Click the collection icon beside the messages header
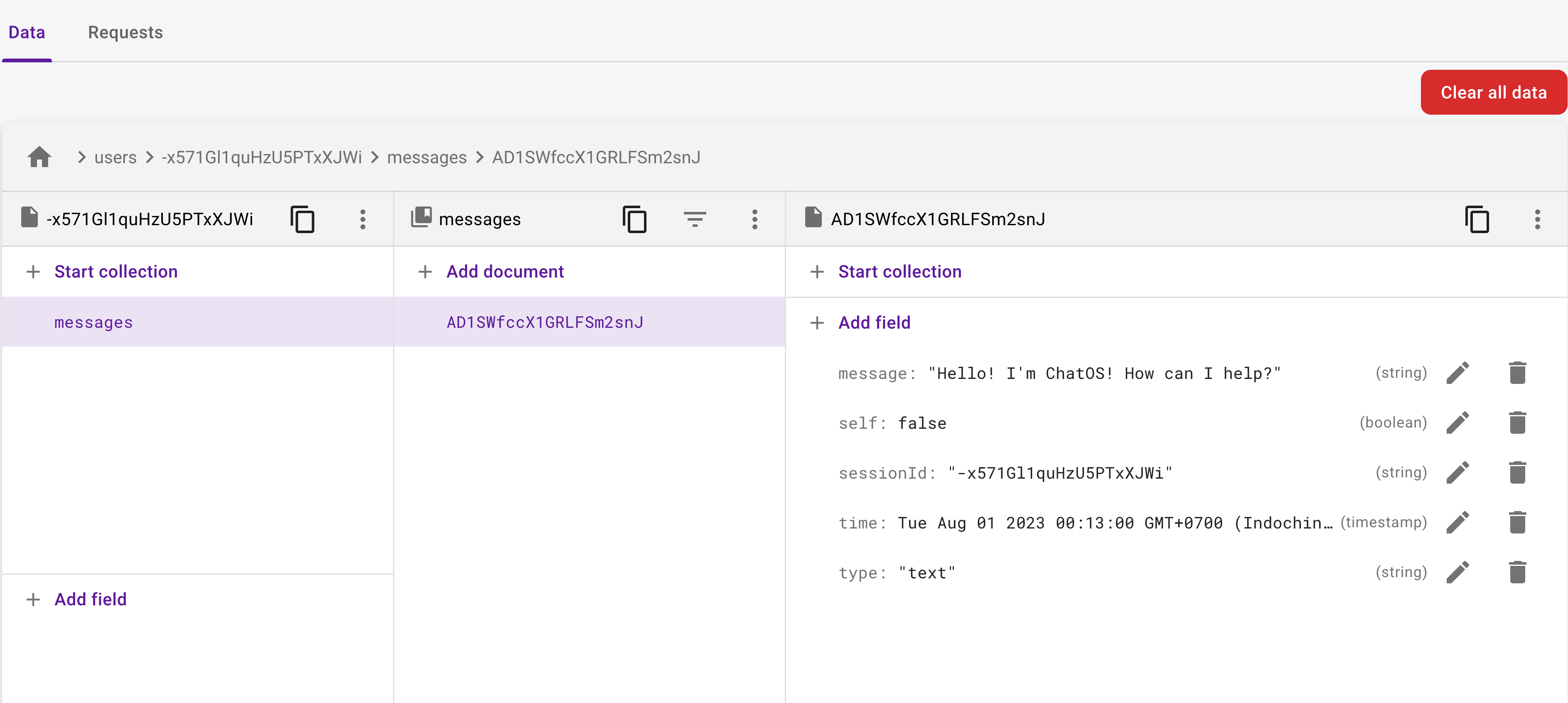1568x703 pixels. [421, 217]
